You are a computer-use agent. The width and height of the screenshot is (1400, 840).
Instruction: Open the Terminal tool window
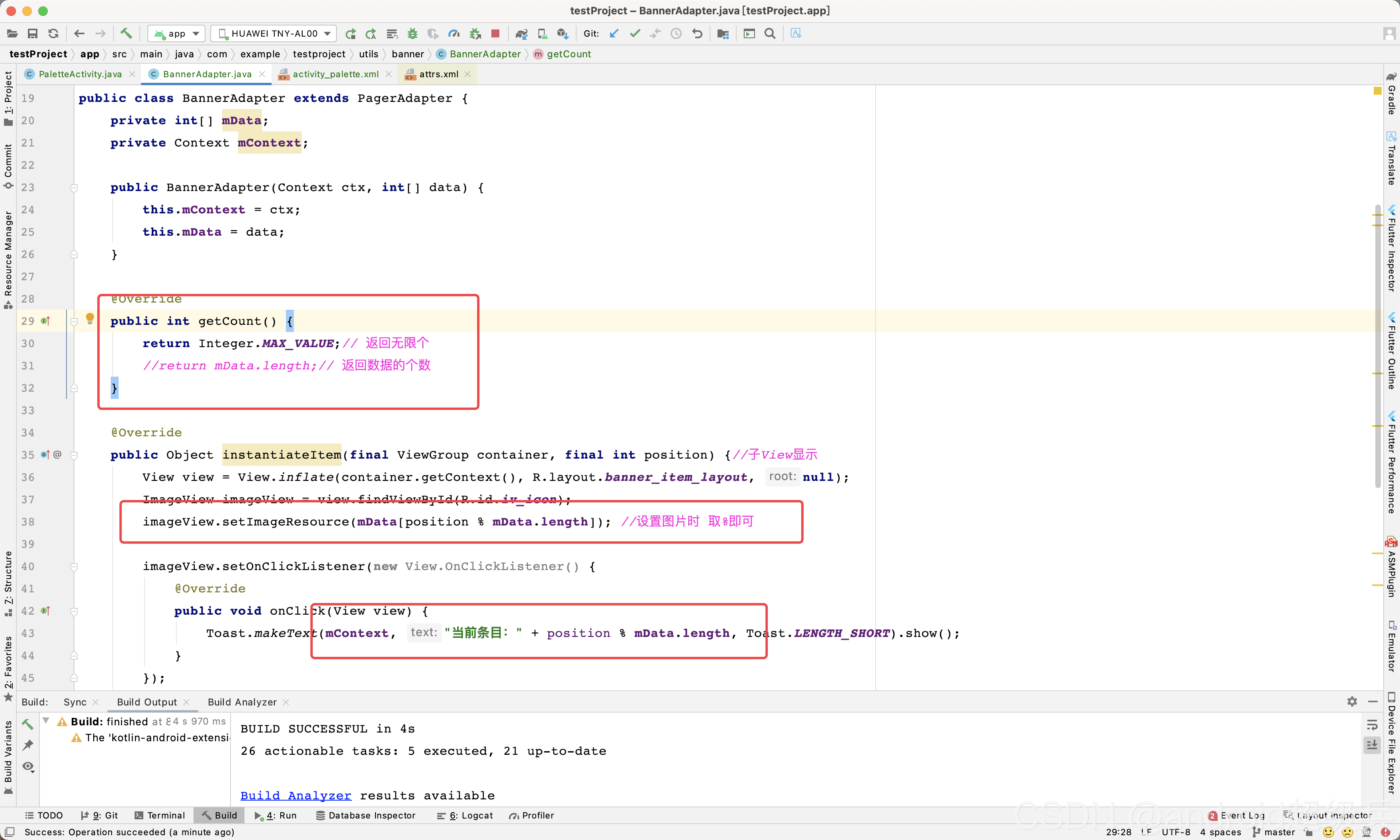coord(160,815)
